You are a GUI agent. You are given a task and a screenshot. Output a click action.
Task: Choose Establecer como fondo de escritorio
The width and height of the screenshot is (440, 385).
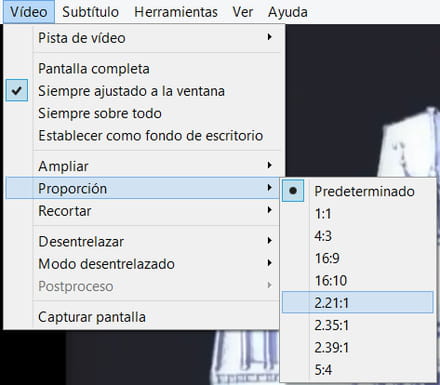click(143, 135)
